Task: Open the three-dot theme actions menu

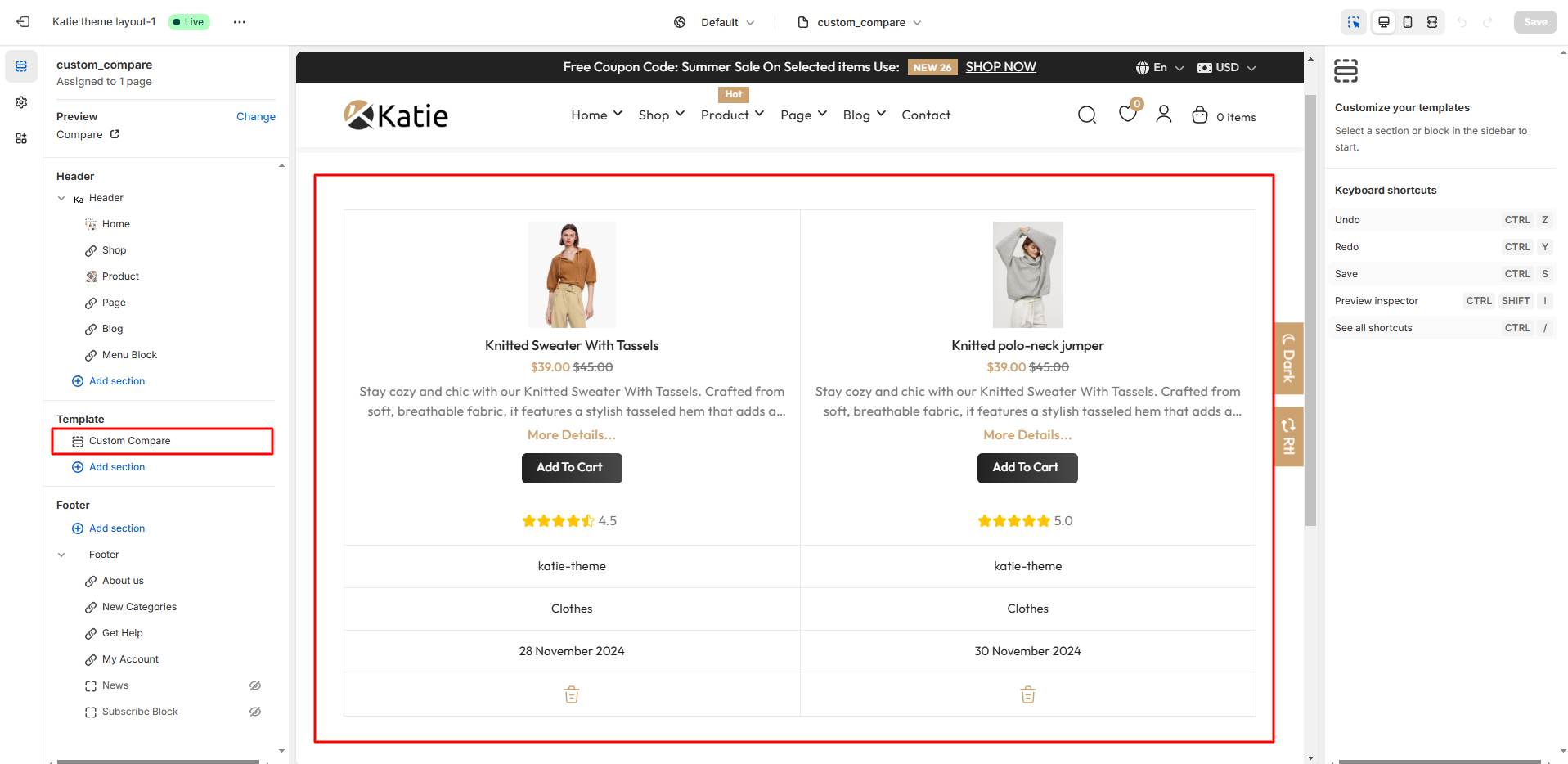Action: click(239, 22)
